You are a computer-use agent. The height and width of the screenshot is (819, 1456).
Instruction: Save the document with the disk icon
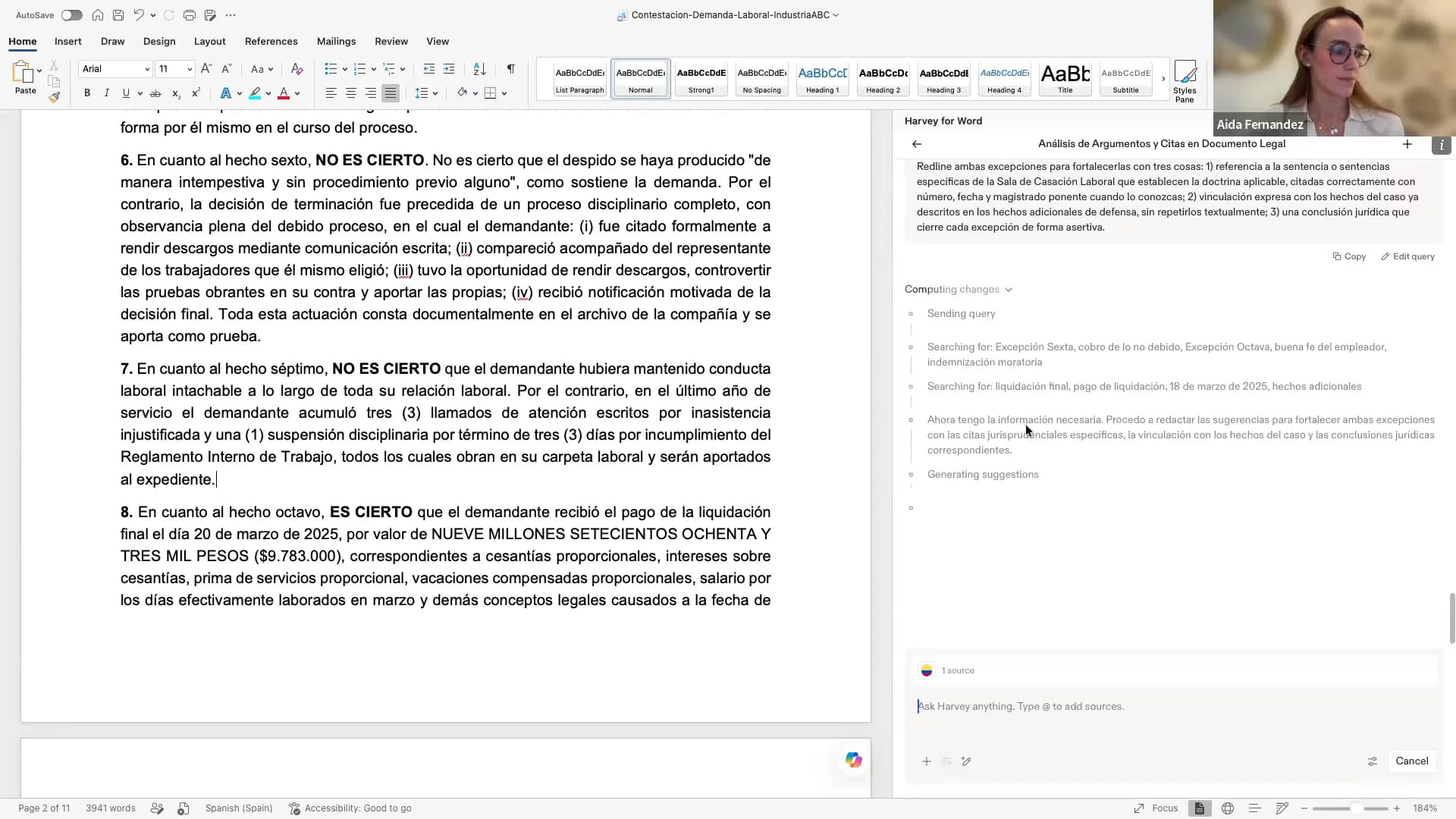[x=118, y=15]
